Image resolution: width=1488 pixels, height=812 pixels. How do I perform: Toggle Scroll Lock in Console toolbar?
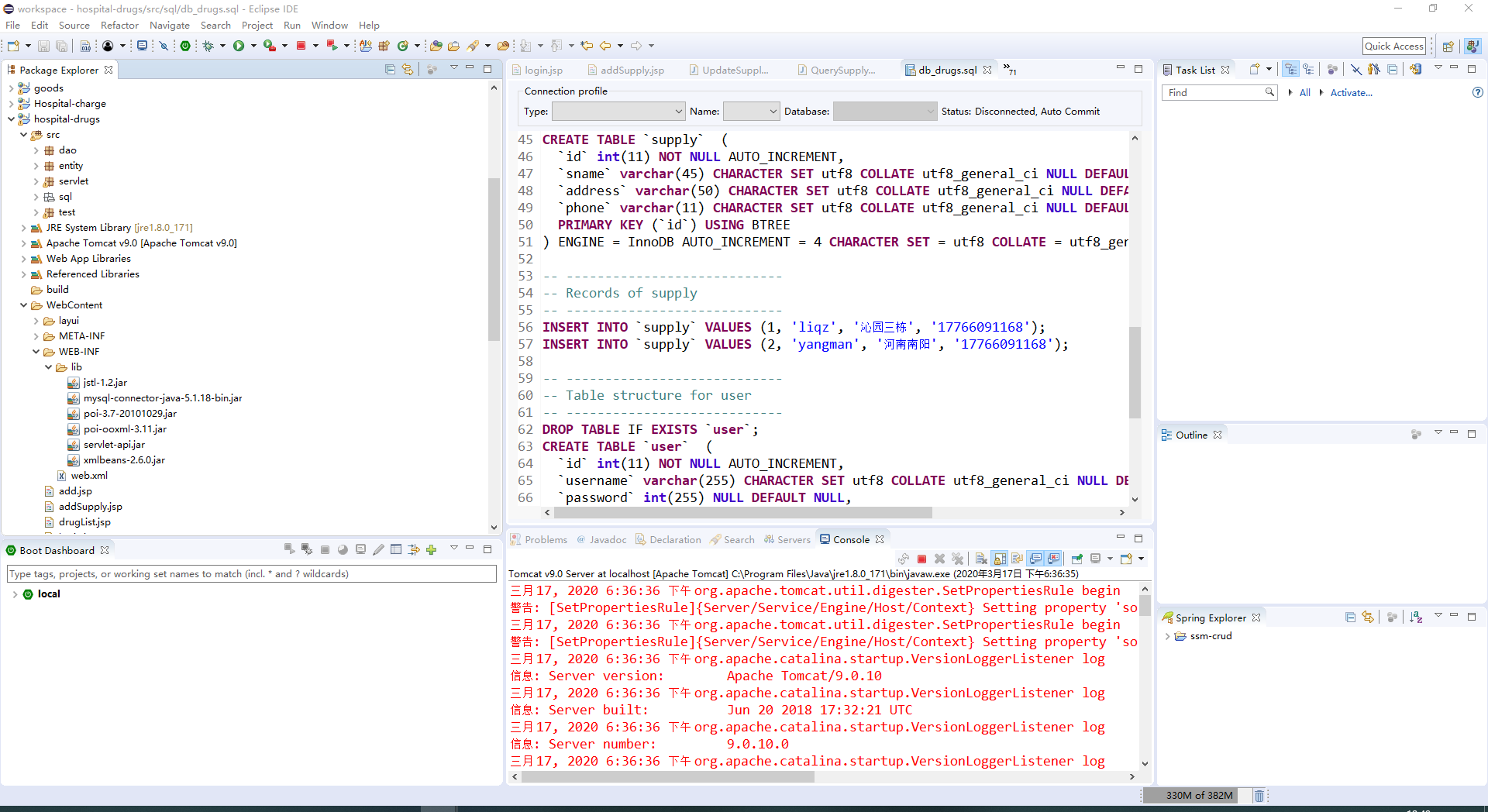tap(999, 559)
